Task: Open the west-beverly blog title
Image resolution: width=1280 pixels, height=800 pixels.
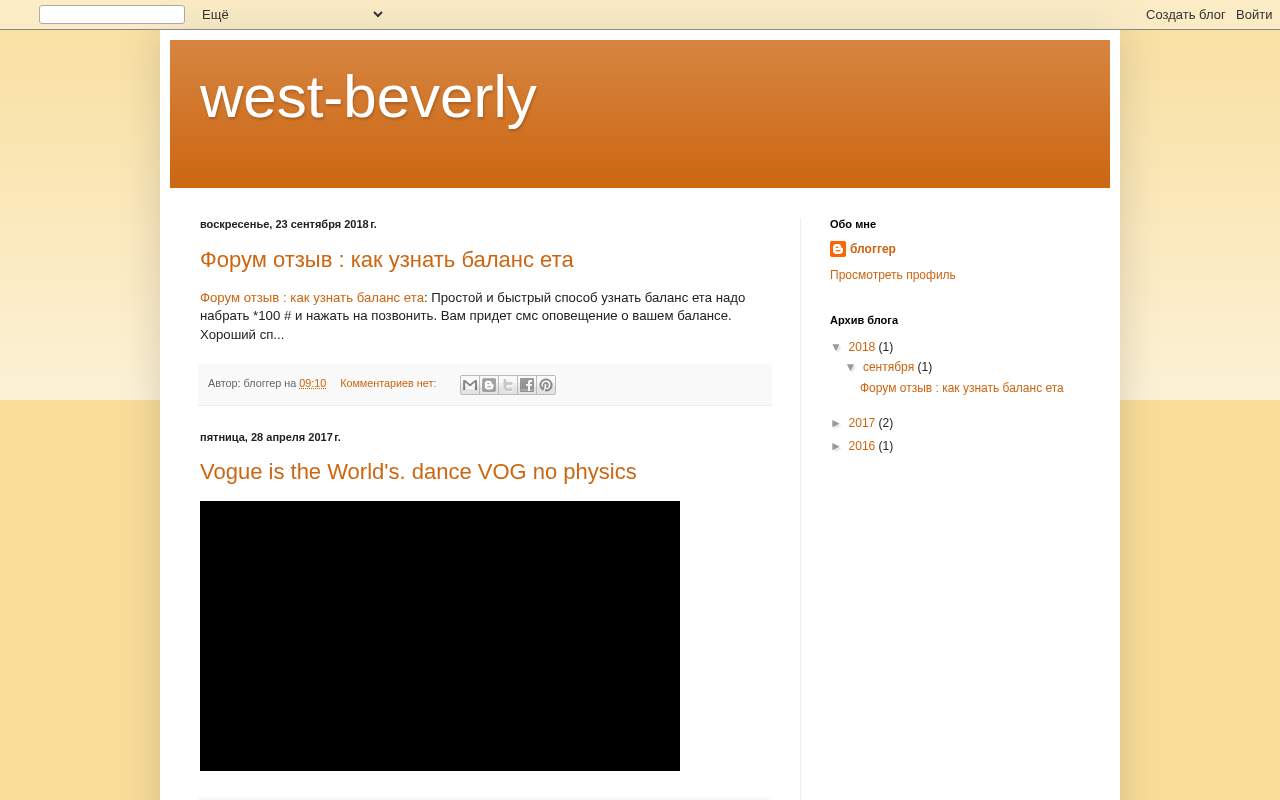Action: click(368, 97)
